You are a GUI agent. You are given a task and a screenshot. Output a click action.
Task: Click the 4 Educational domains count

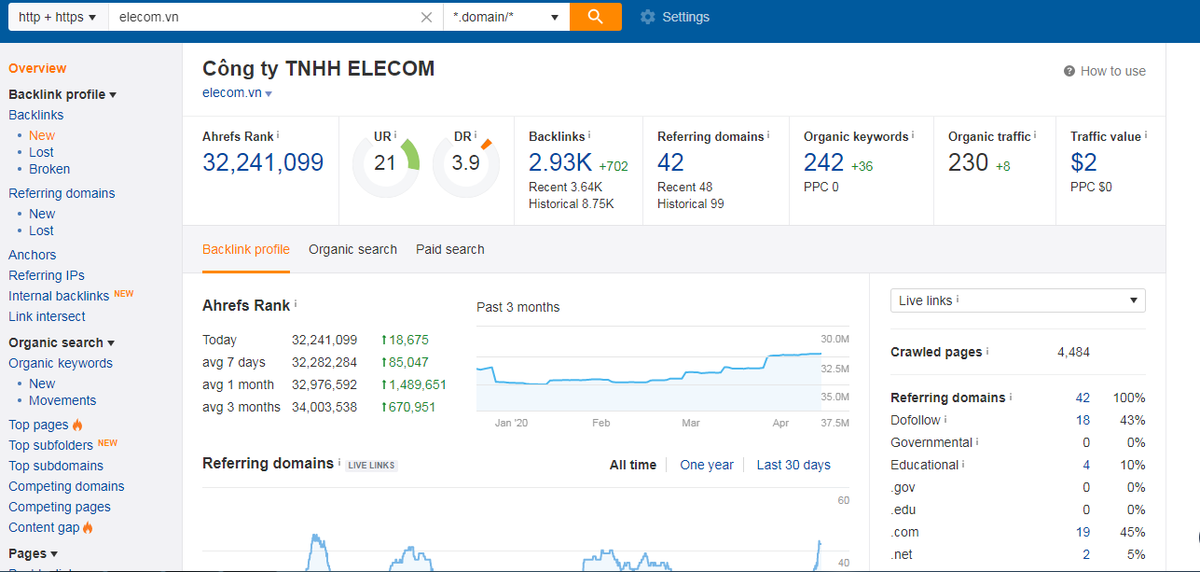click(x=1087, y=465)
